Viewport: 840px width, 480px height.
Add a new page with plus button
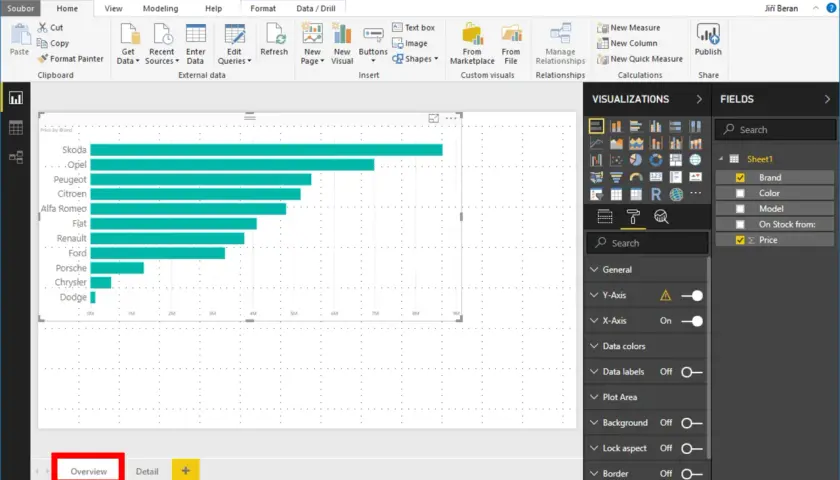click(x=186, y=470)
